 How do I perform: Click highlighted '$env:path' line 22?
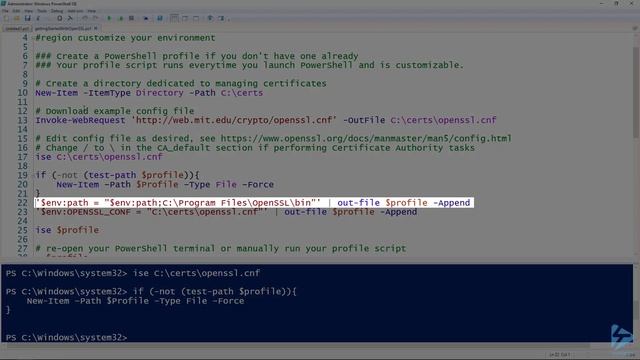coord(253,202)
